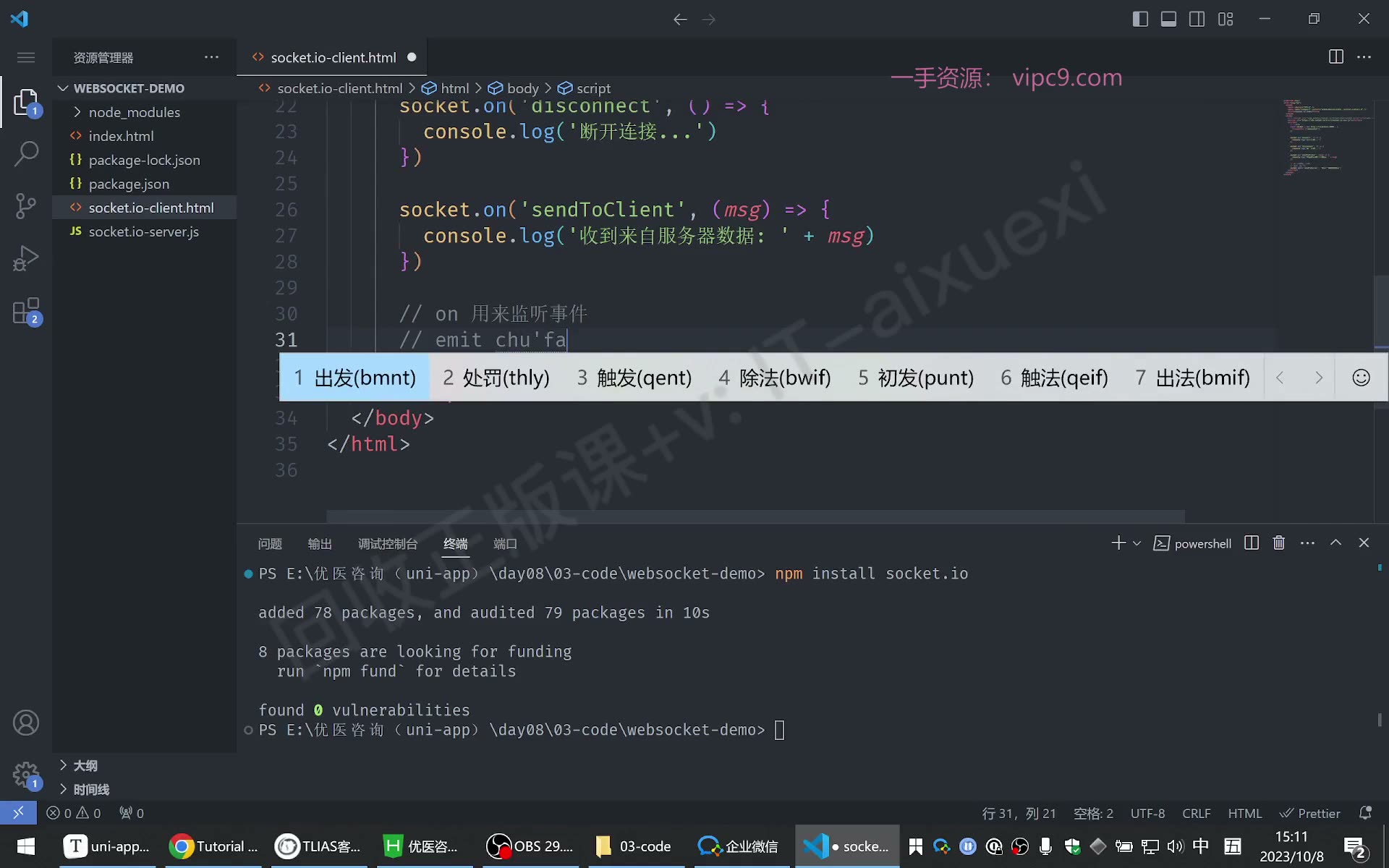Image resolution: width=1389 pixels, height=868 pixels.
Task: Toggle the secondary side bar layout button
Action: [x=1197, y=20]
